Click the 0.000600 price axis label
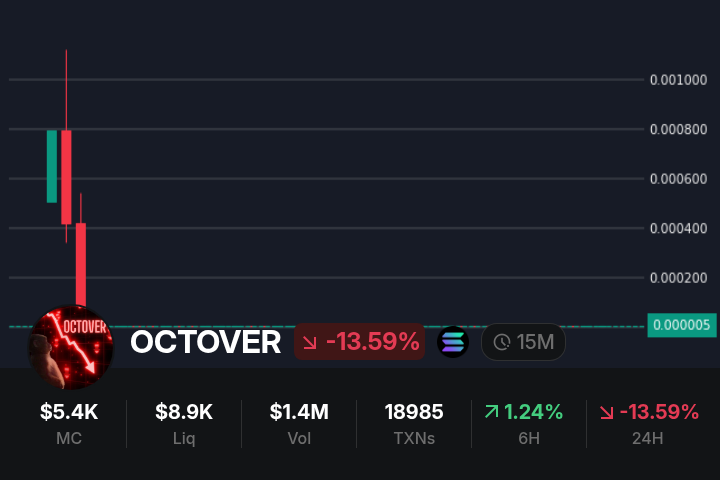 (x=678, y=179)
